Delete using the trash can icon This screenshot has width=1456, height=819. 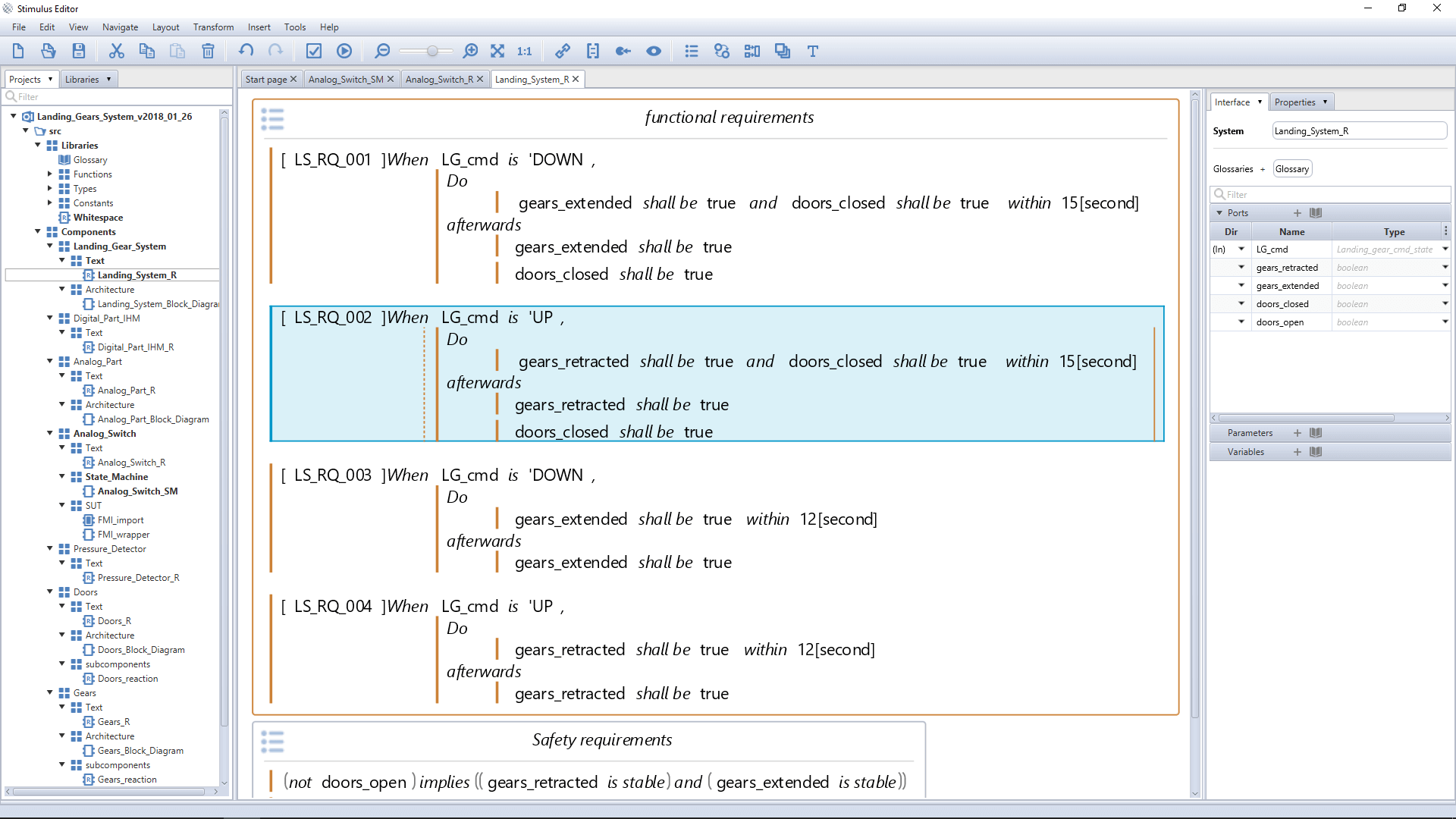[208, 51]
